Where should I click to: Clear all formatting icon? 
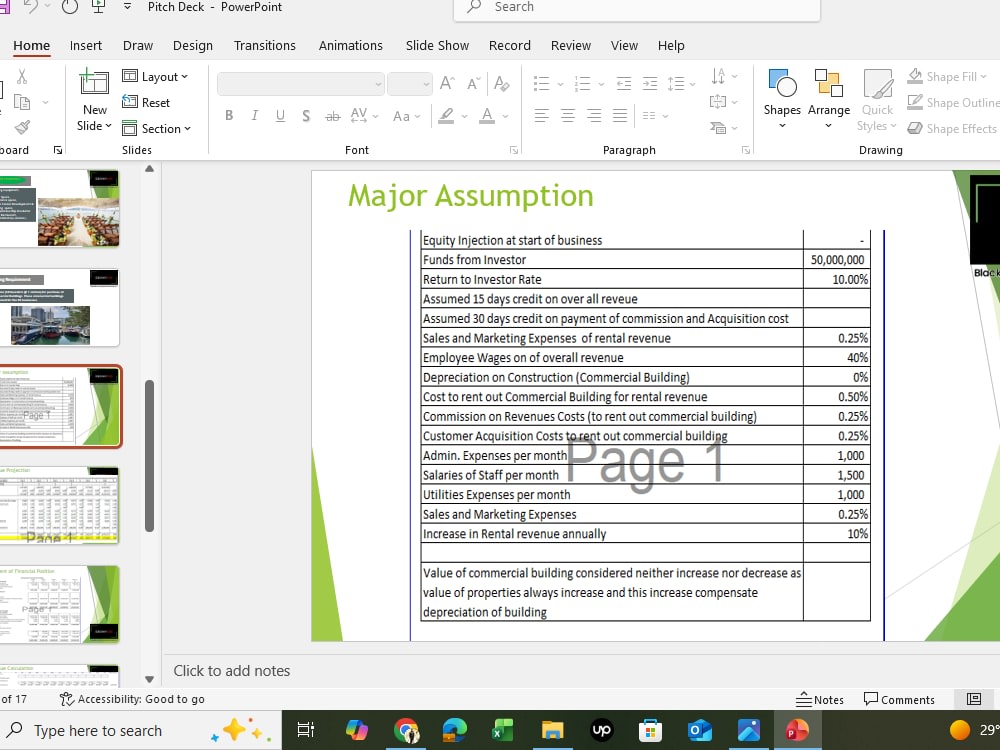click(x=501, y=83)
